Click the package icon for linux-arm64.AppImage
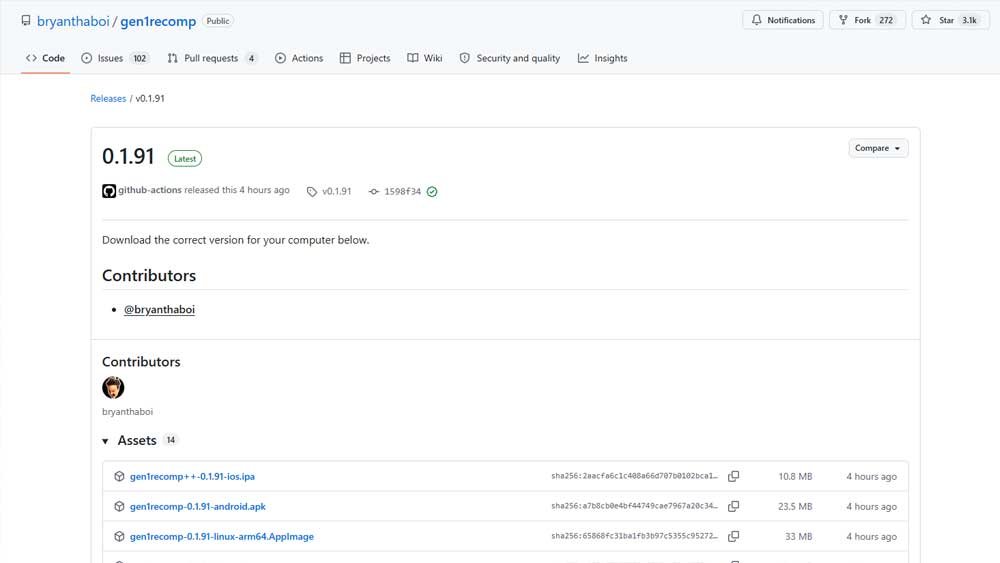Screen dimensions: 1000x563 coord(119,536)
